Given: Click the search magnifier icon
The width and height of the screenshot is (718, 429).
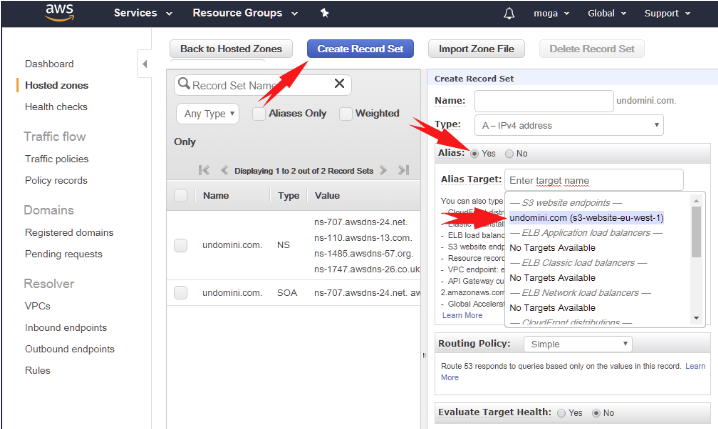Looking at the screenshot, I should click(184, 84).
